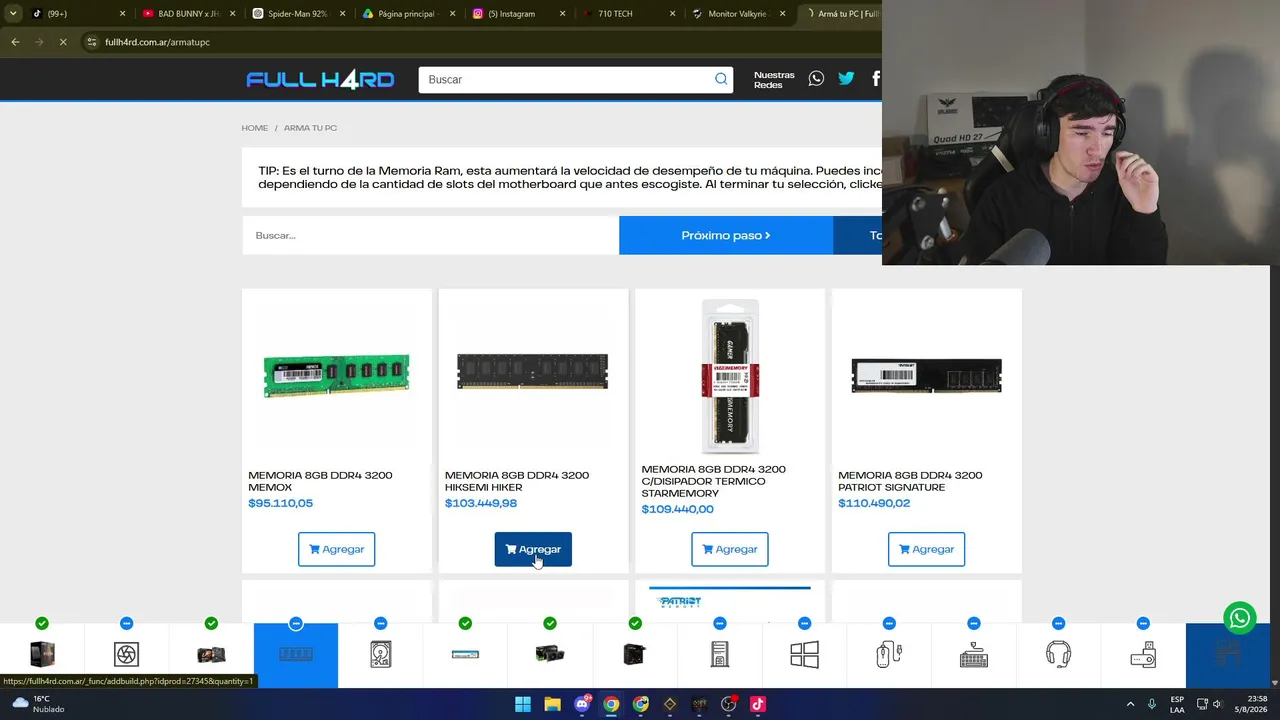Close the 710 TECH tab

672,14
